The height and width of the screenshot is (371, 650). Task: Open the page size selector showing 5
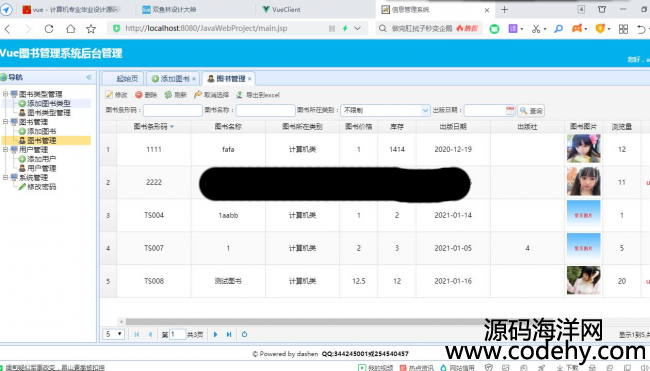113,334
